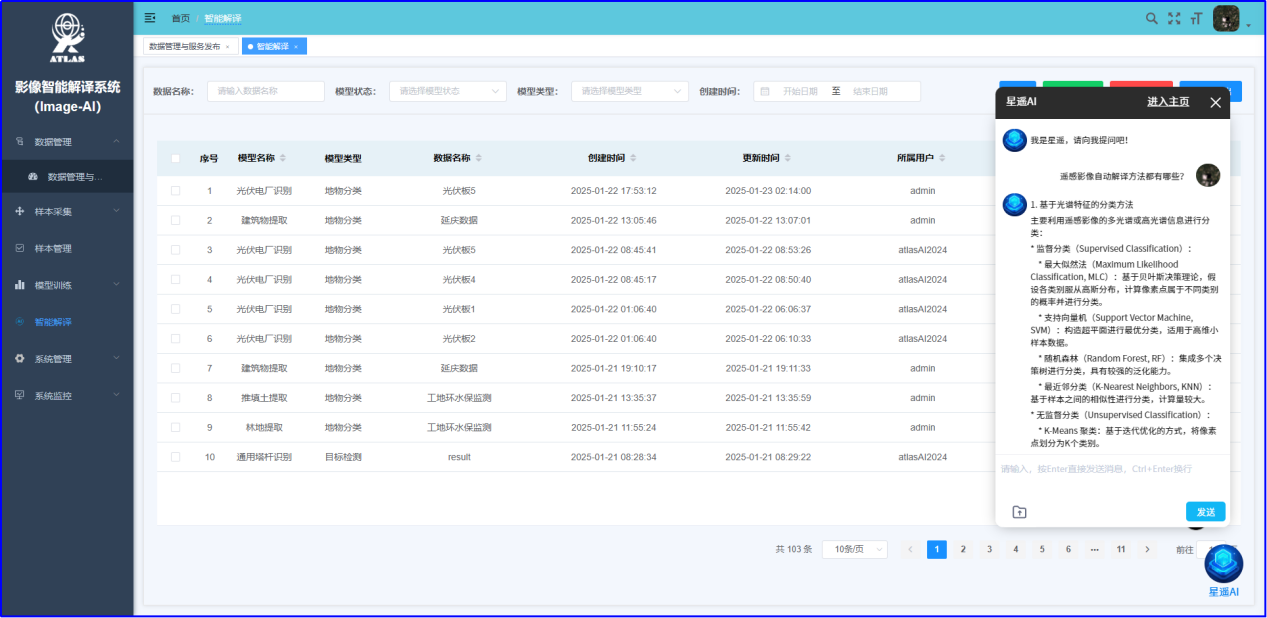Screen dimensions: 1267x618
Task: Open the 模型状态 dropdown
Action: pyautogui.click(x=447, y=91)
